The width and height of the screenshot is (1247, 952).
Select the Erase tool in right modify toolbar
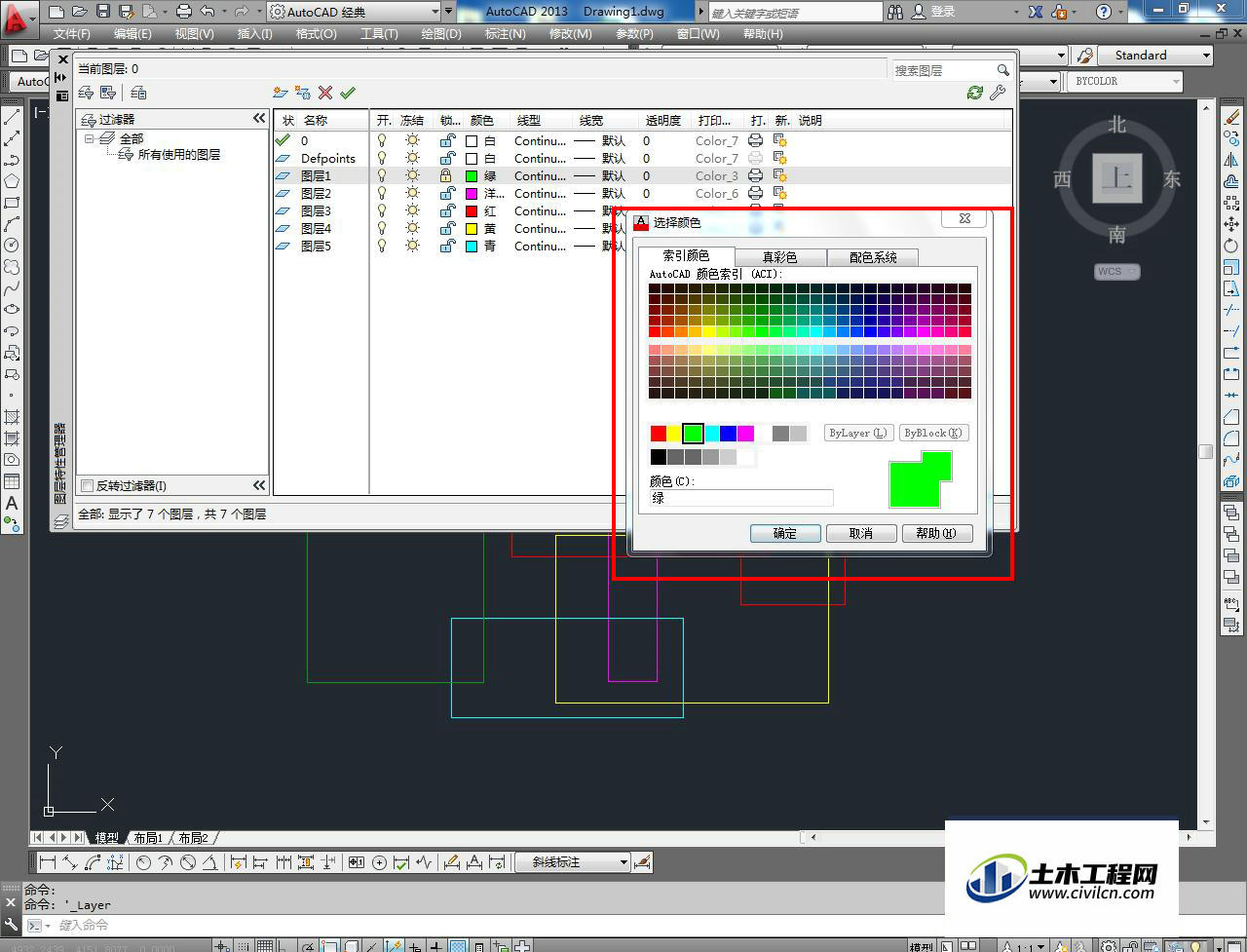[x=1231, y=118]
